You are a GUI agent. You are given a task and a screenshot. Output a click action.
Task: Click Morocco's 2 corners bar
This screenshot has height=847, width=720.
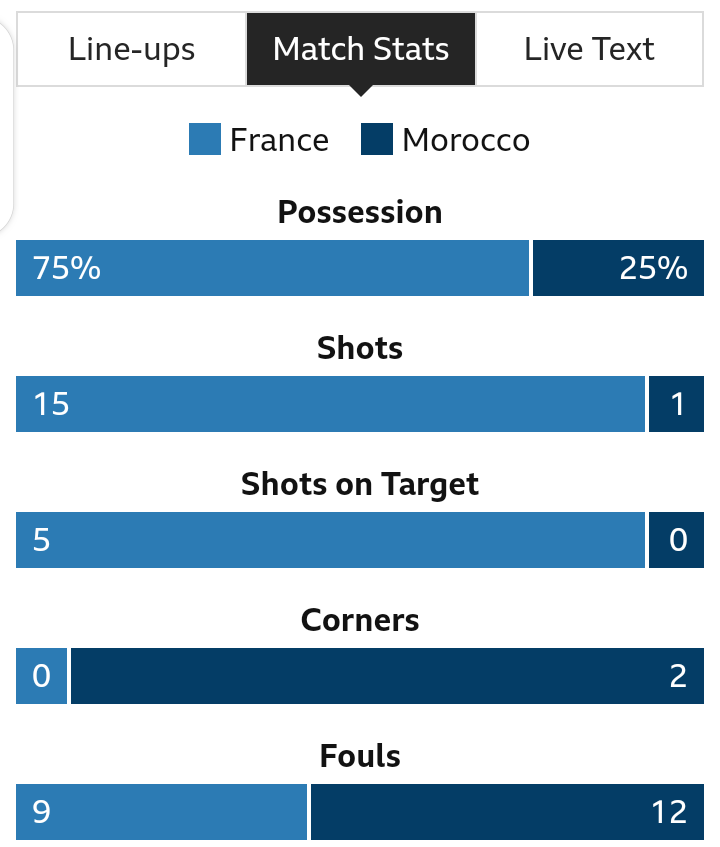pyautogui.click(x=387, y=676)
